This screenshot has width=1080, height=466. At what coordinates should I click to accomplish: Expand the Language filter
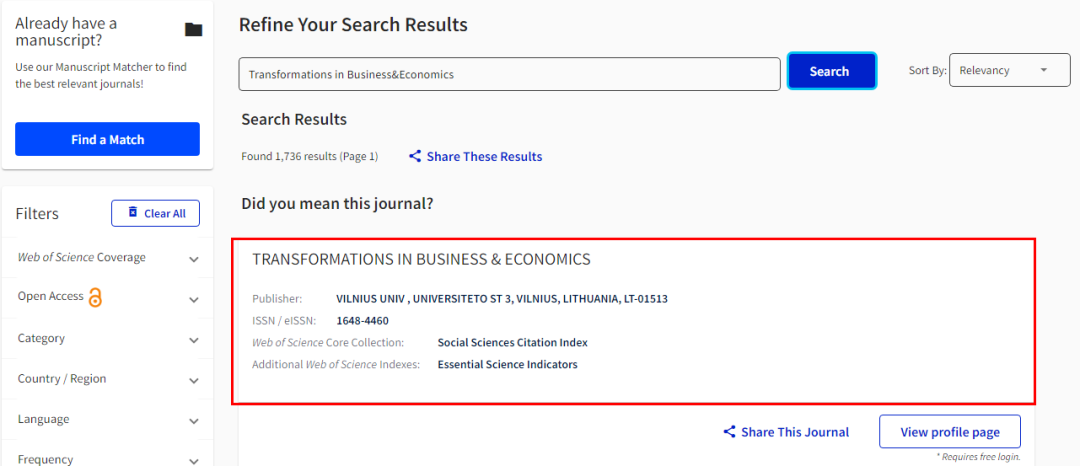[194, 421]
